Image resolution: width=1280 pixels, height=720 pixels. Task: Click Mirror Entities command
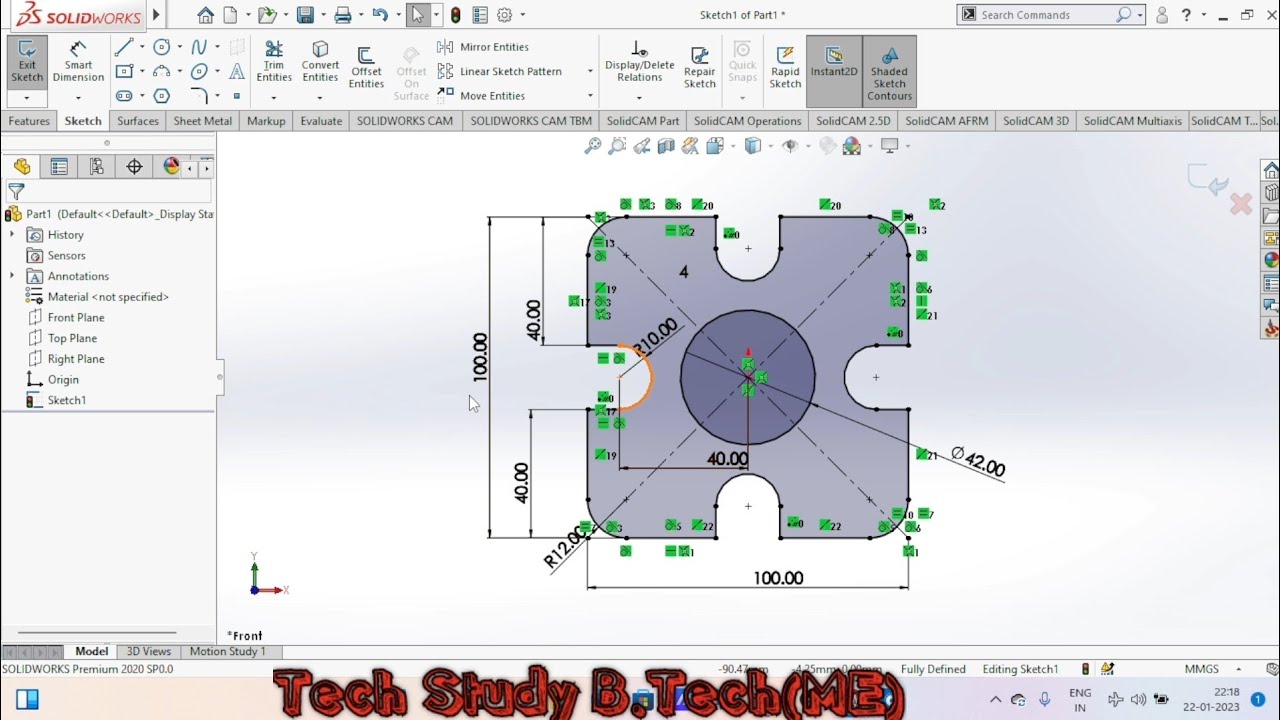[484, 47]
